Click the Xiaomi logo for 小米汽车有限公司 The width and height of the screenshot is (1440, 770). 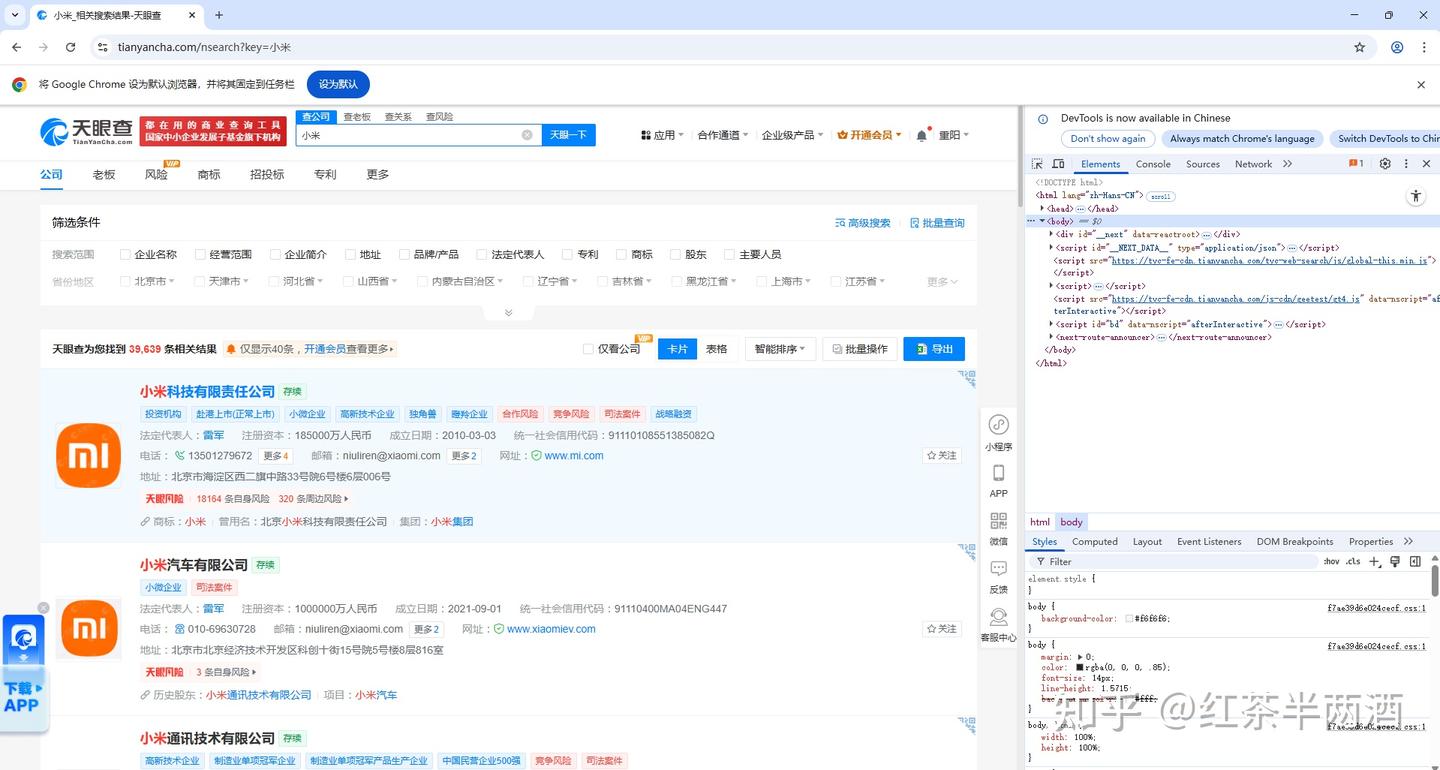[x=89, y=628]
